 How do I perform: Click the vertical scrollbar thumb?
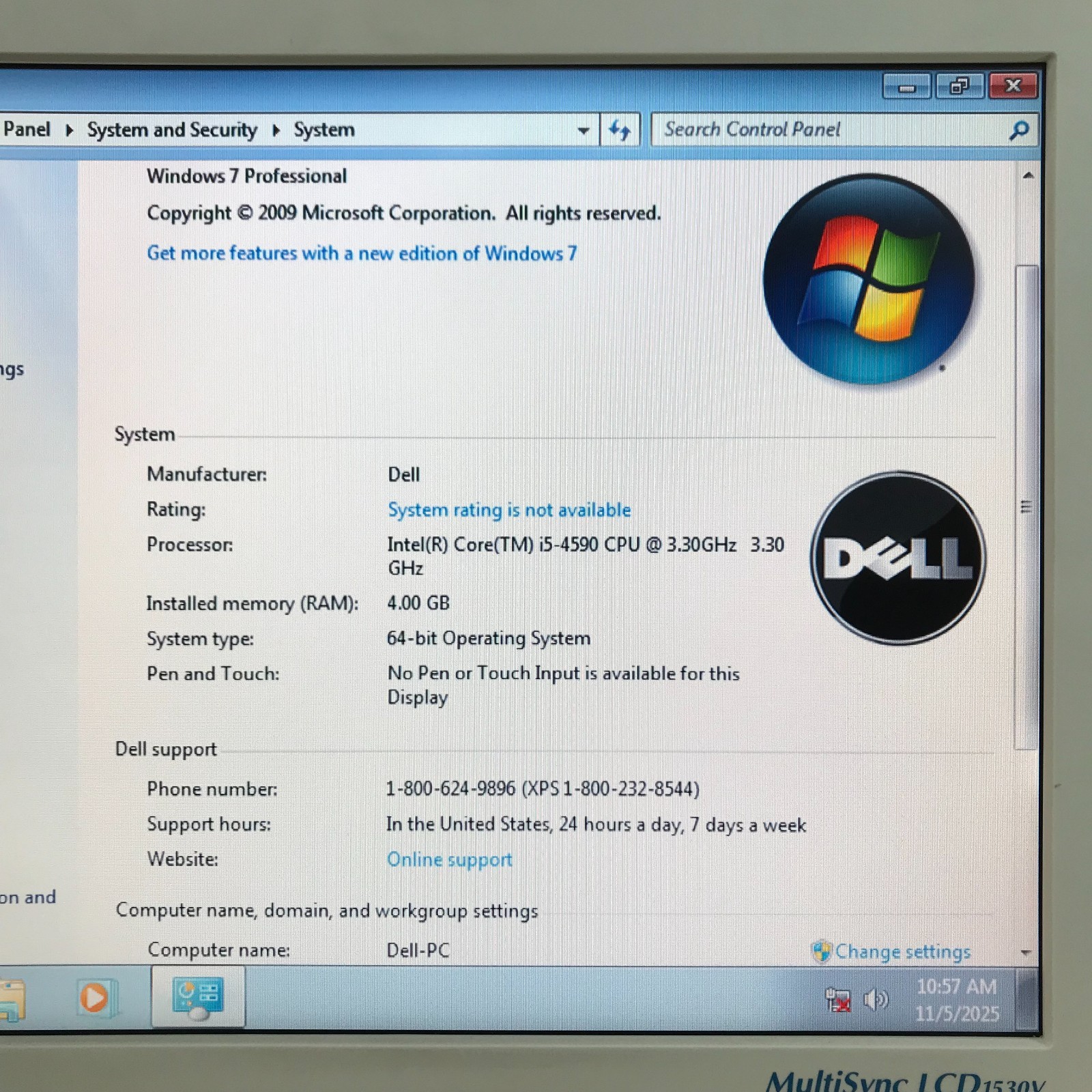(x=1026, y=507)
